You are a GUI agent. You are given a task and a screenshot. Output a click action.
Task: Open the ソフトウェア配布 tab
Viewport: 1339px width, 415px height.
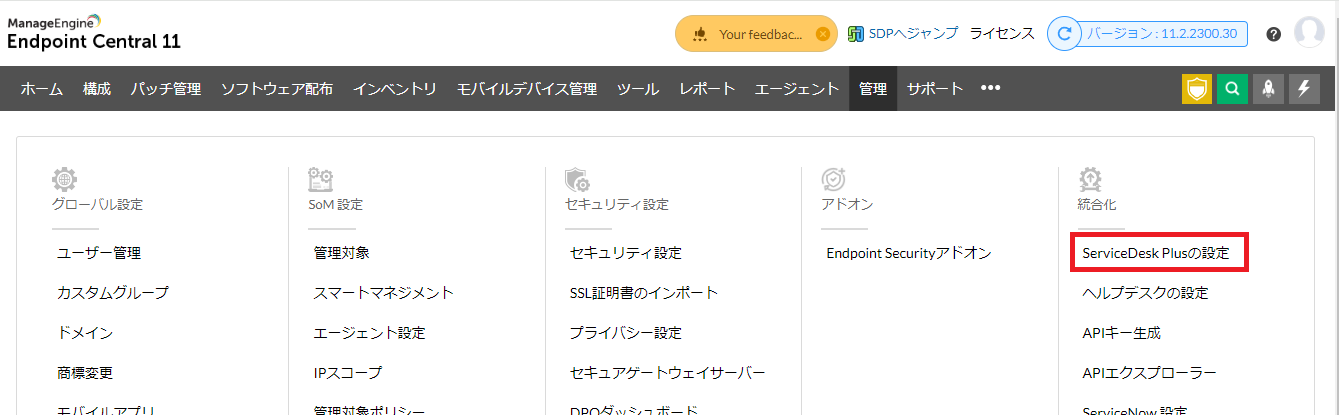point(277,89)
